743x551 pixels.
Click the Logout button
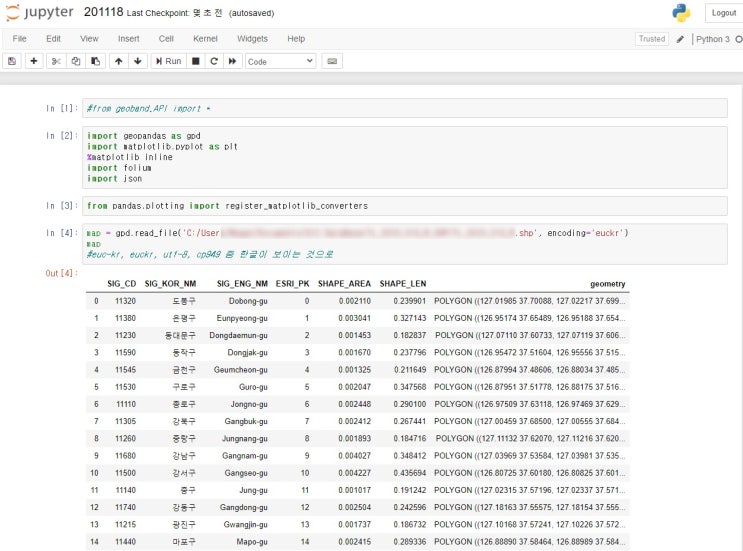click(724, 13)
